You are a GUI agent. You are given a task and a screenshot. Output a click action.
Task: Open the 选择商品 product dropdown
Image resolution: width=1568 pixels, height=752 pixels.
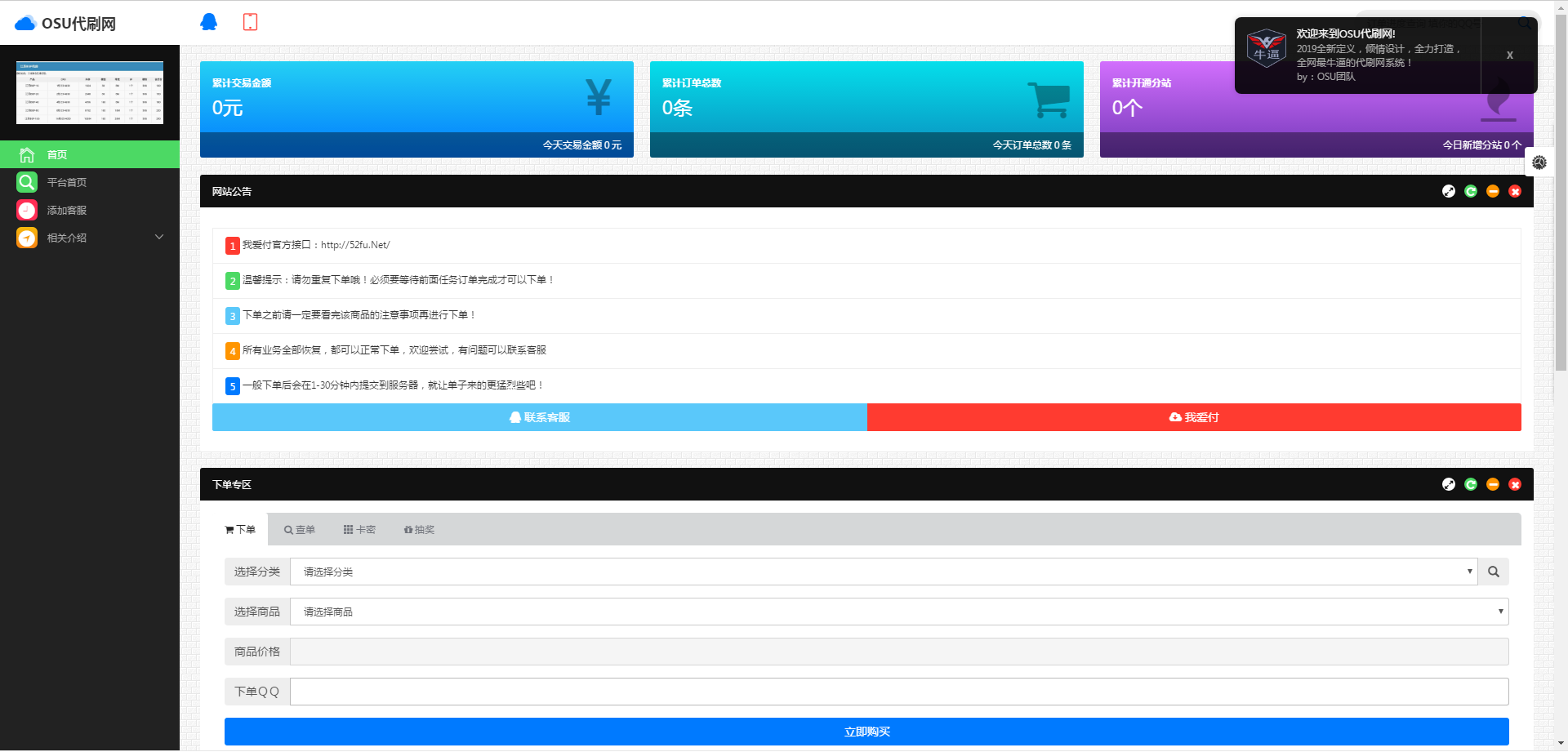[899, 612]
